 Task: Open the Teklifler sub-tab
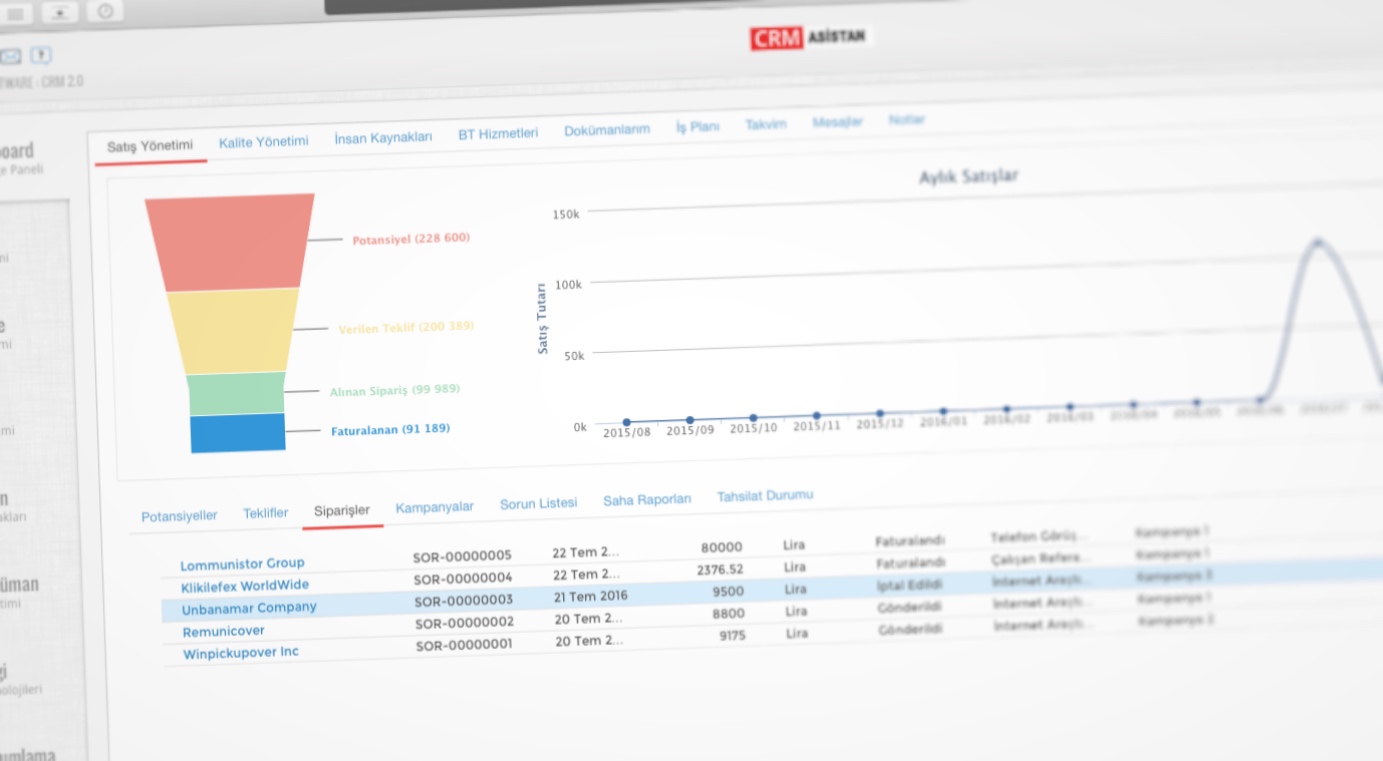pyautogui.click(x=265, y=513)
